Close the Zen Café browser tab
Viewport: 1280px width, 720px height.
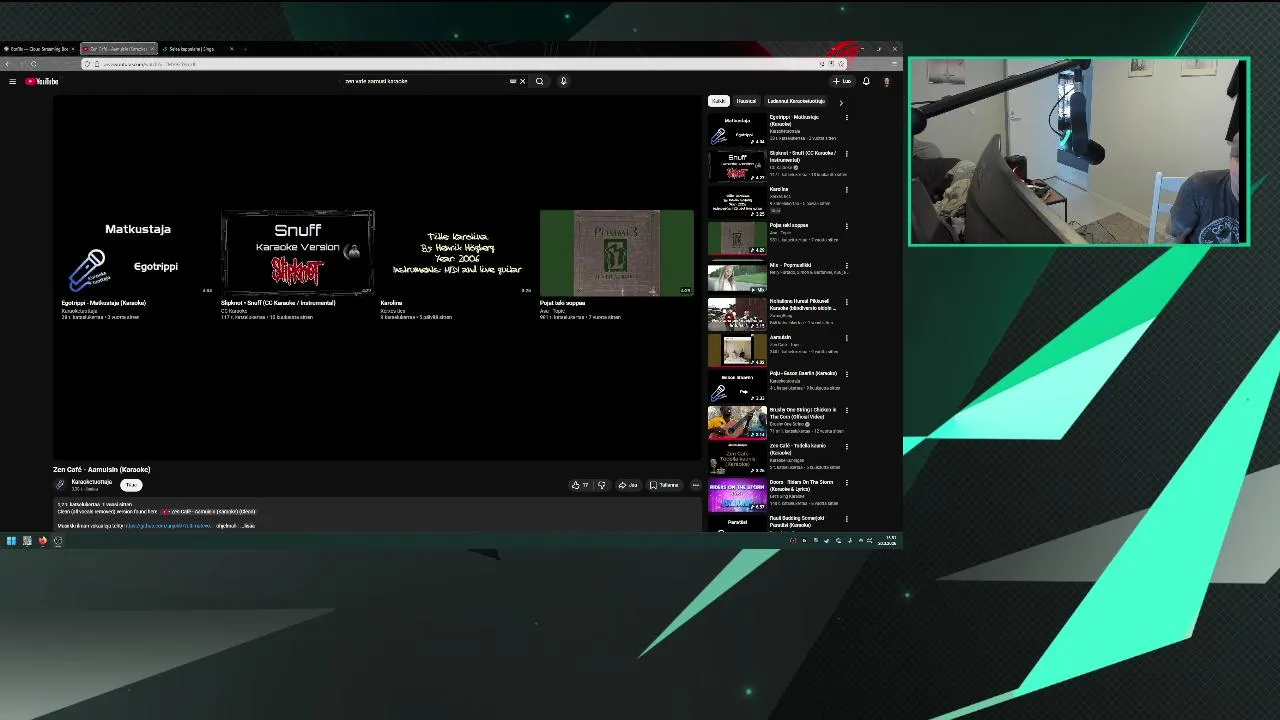[152, 48]
